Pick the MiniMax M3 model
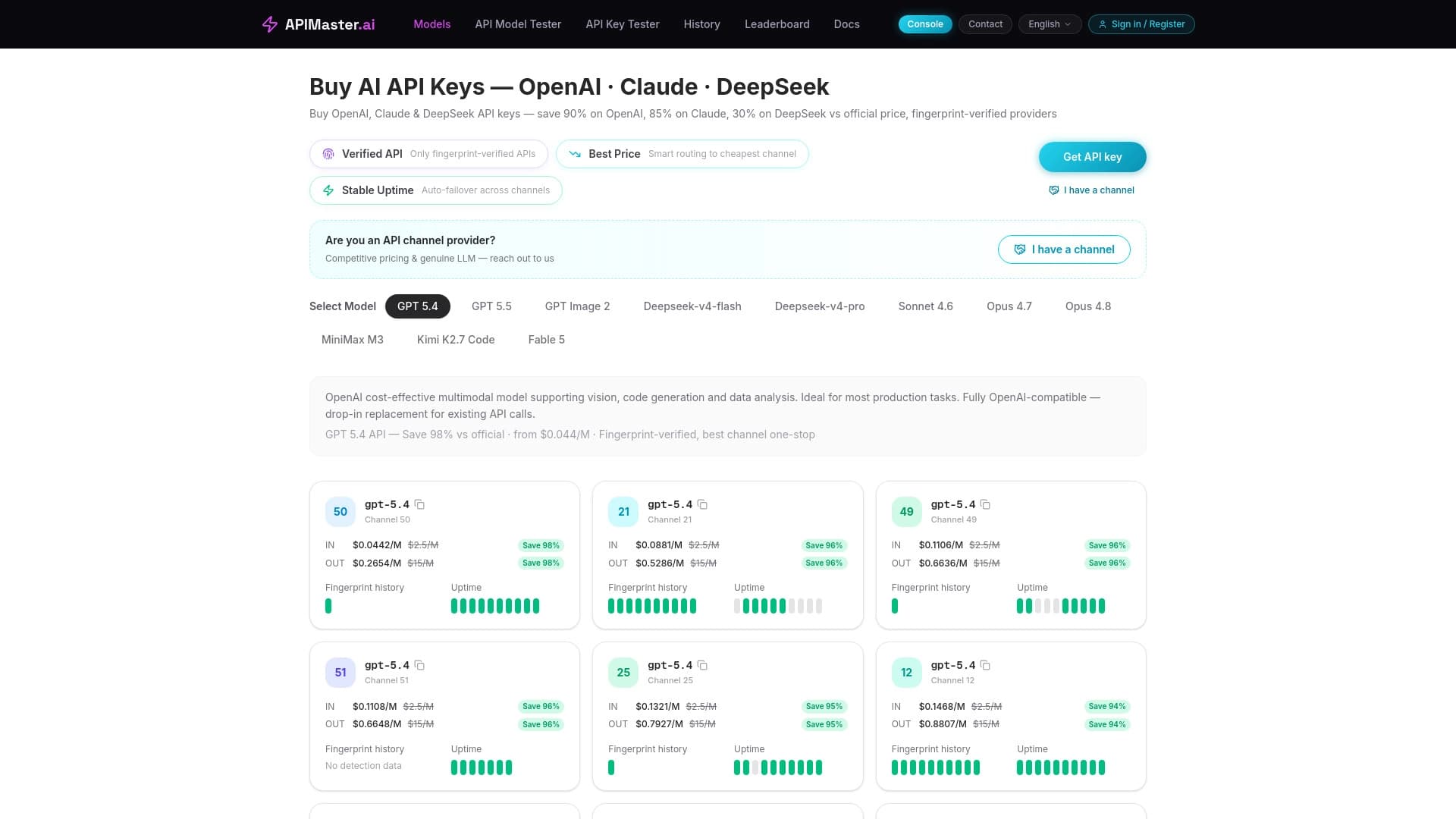The image size is (1456, 819). coord(353,340)
